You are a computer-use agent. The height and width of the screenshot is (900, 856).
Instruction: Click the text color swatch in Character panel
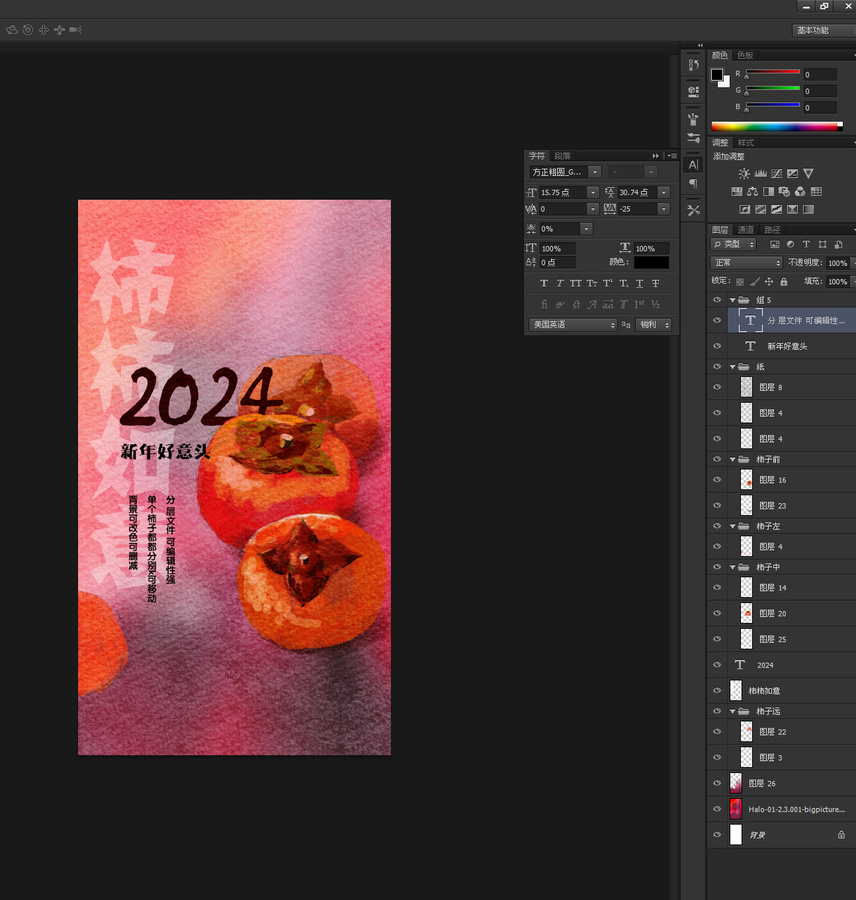point(652,262)
